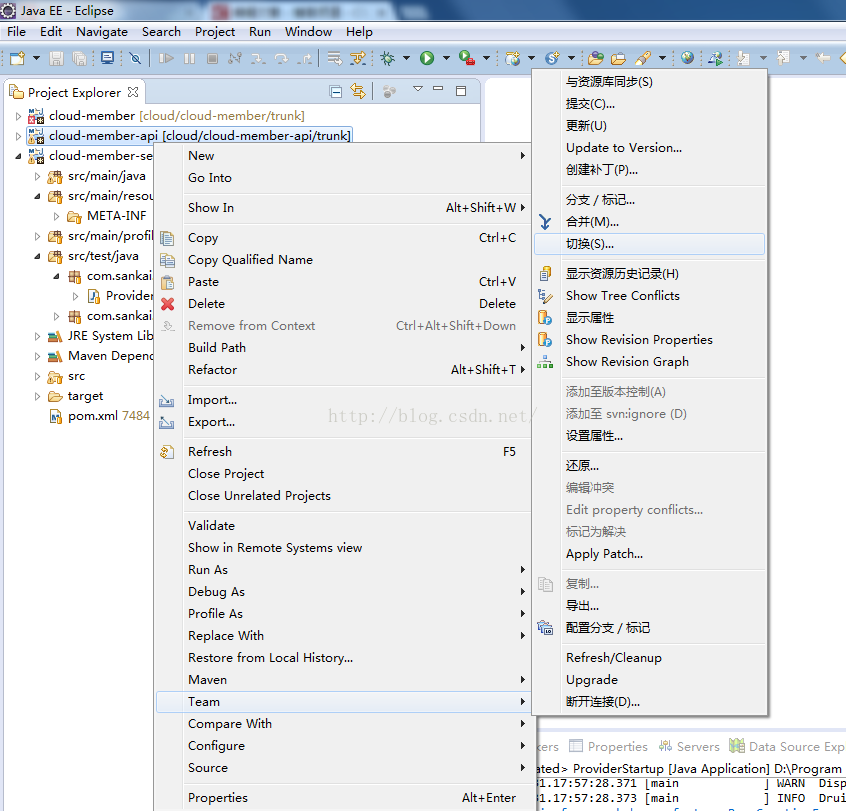Select Properties in the context menu
Screen dimensions: 846x811
tap(343, 798)
